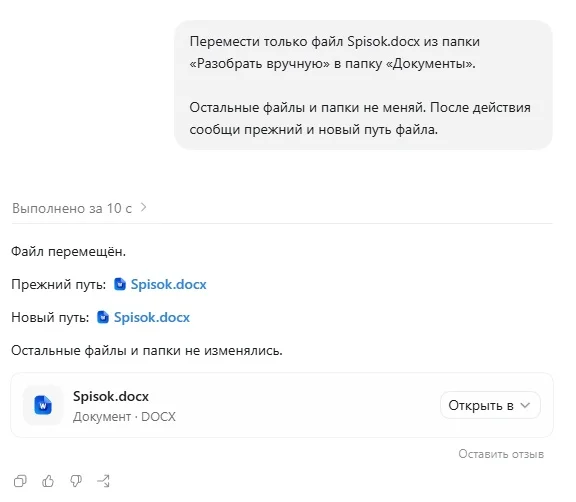This screenshot has height=502, width=576.
Task: Expand the chevron next to Выполнено за 10 с
Action: pos(144,207)
